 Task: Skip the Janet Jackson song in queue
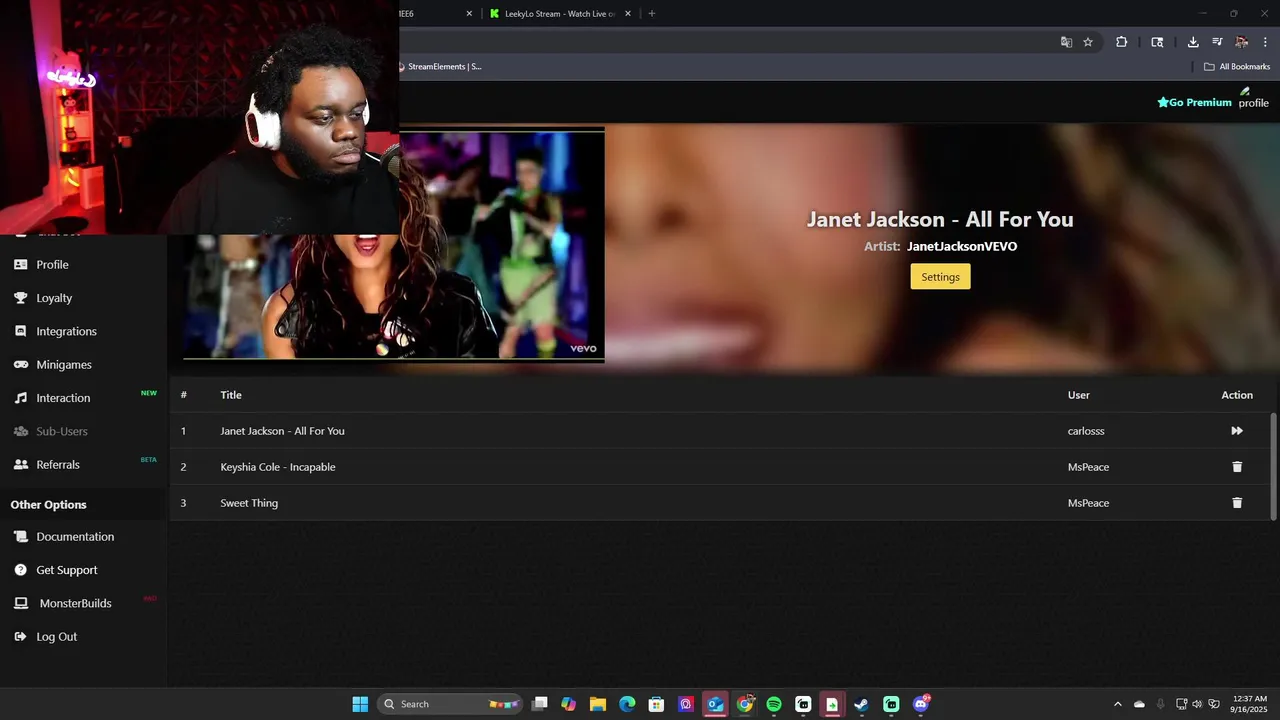point(1237,431)
